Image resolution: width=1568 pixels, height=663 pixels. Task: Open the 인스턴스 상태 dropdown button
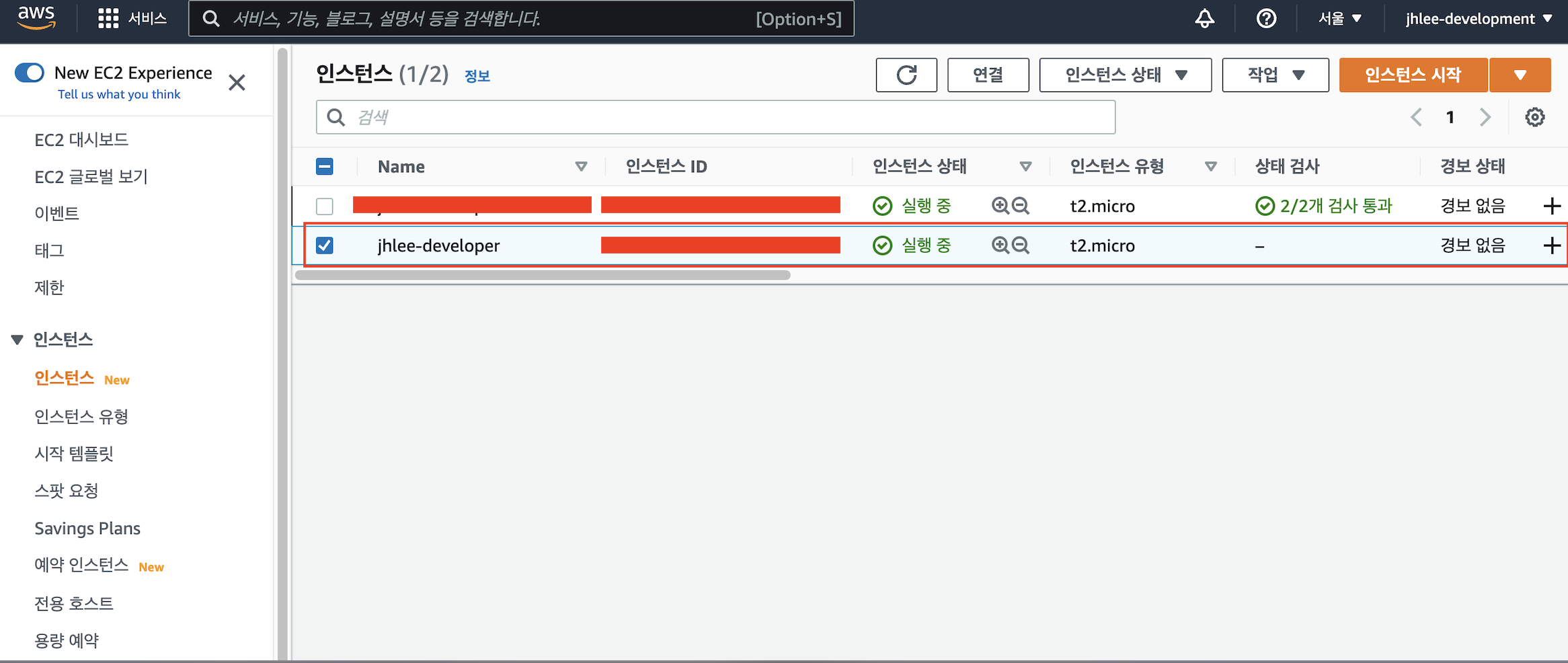1126,75
